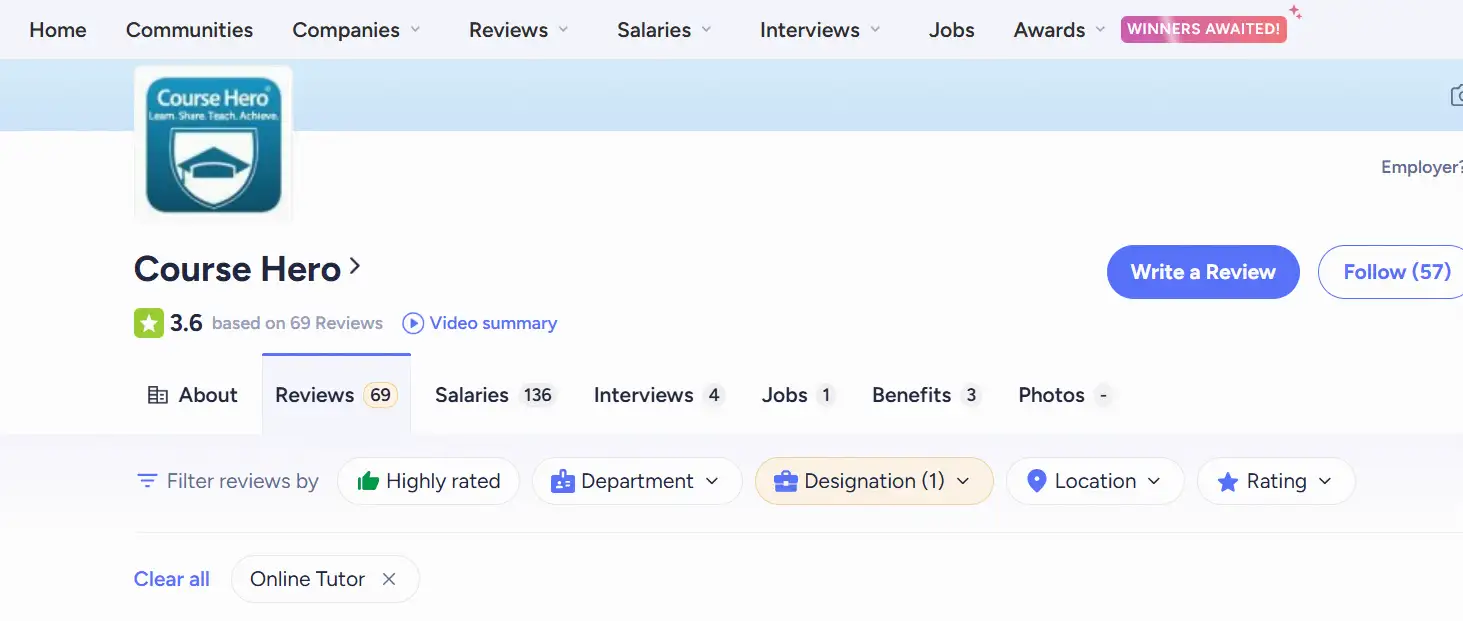
Task: Switch to the Interviews 4 tab
Action: tap(658, 395)
